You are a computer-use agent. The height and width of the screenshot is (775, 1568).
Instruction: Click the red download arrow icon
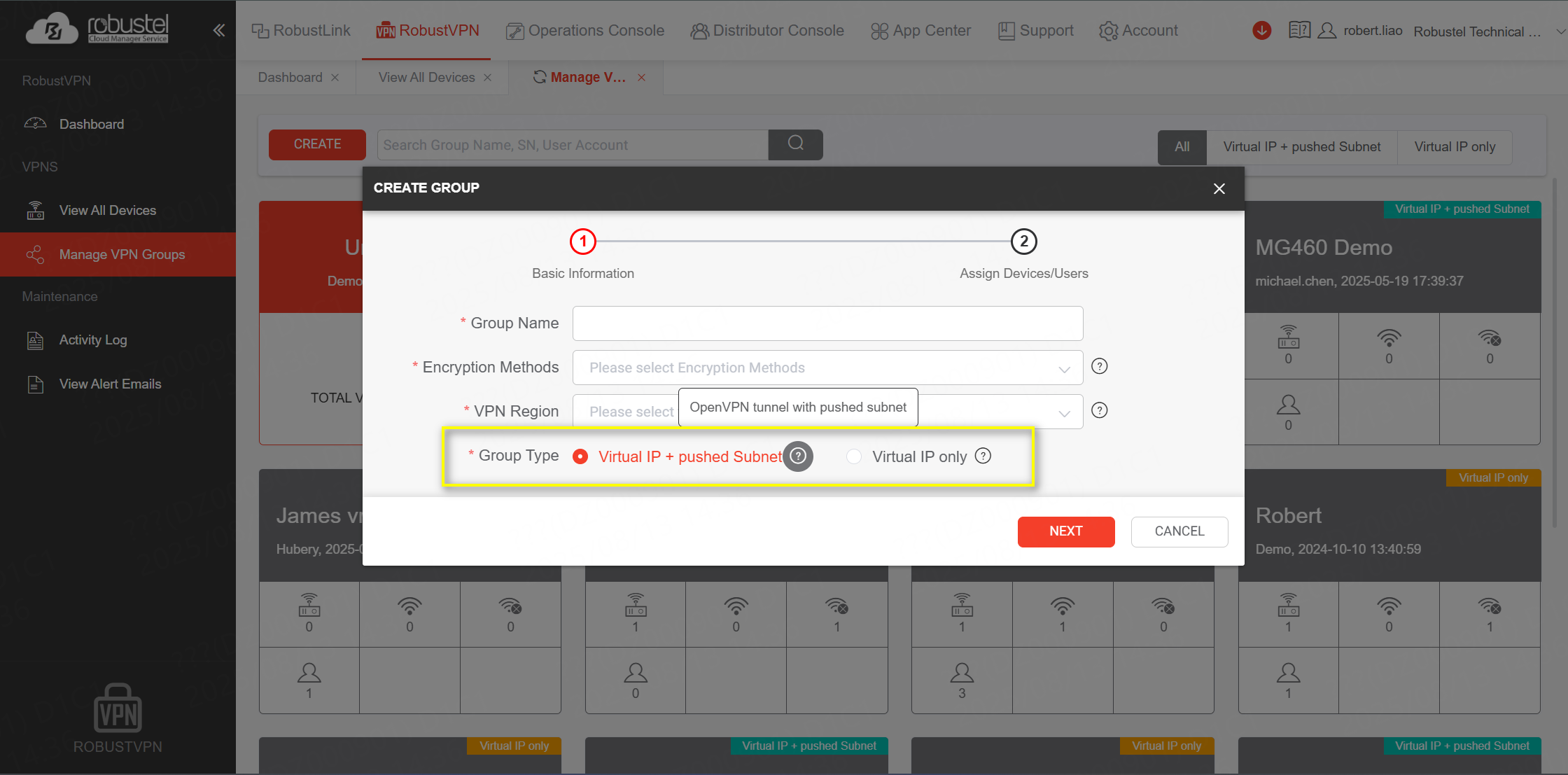(x=1261, y=30)
